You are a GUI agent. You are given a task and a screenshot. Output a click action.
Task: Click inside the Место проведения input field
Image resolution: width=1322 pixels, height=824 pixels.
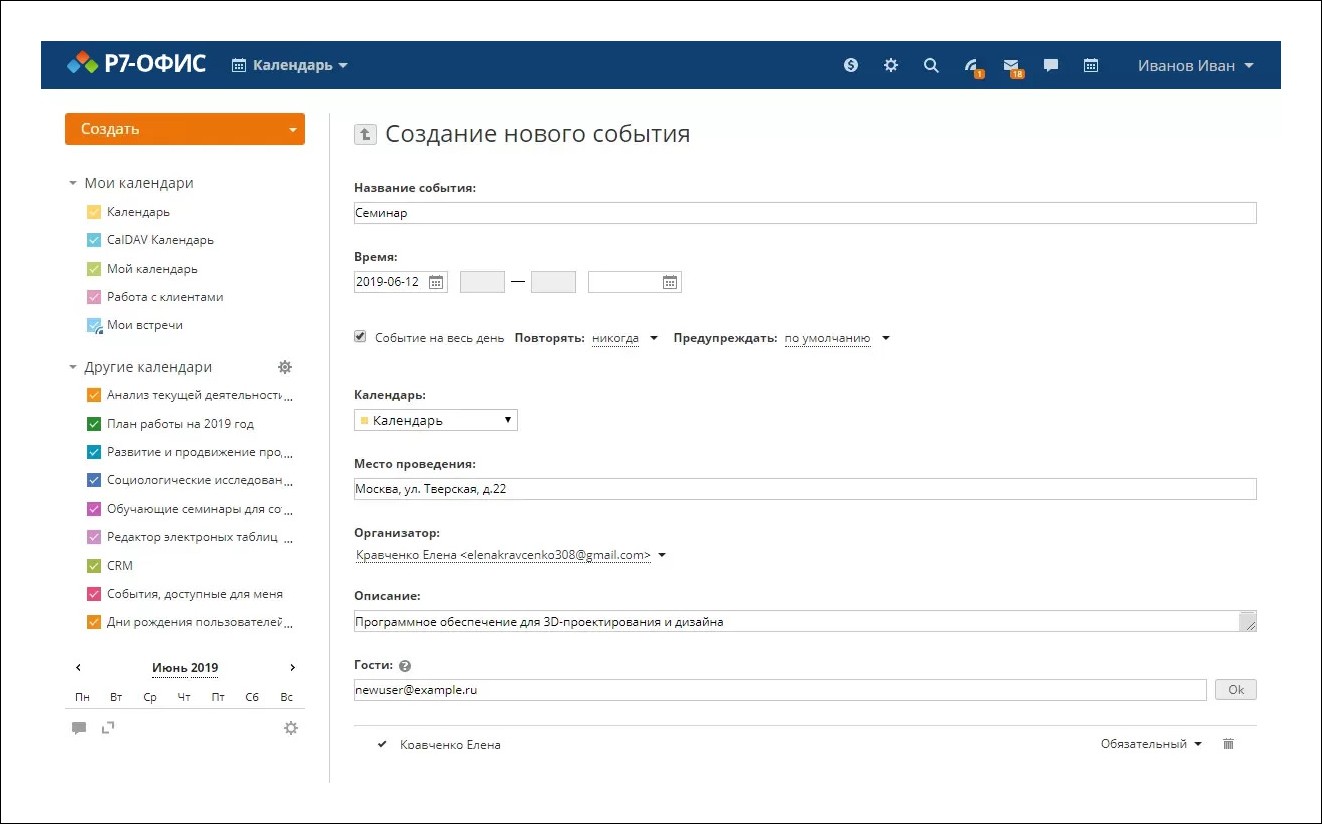click(x=700, y=489)
